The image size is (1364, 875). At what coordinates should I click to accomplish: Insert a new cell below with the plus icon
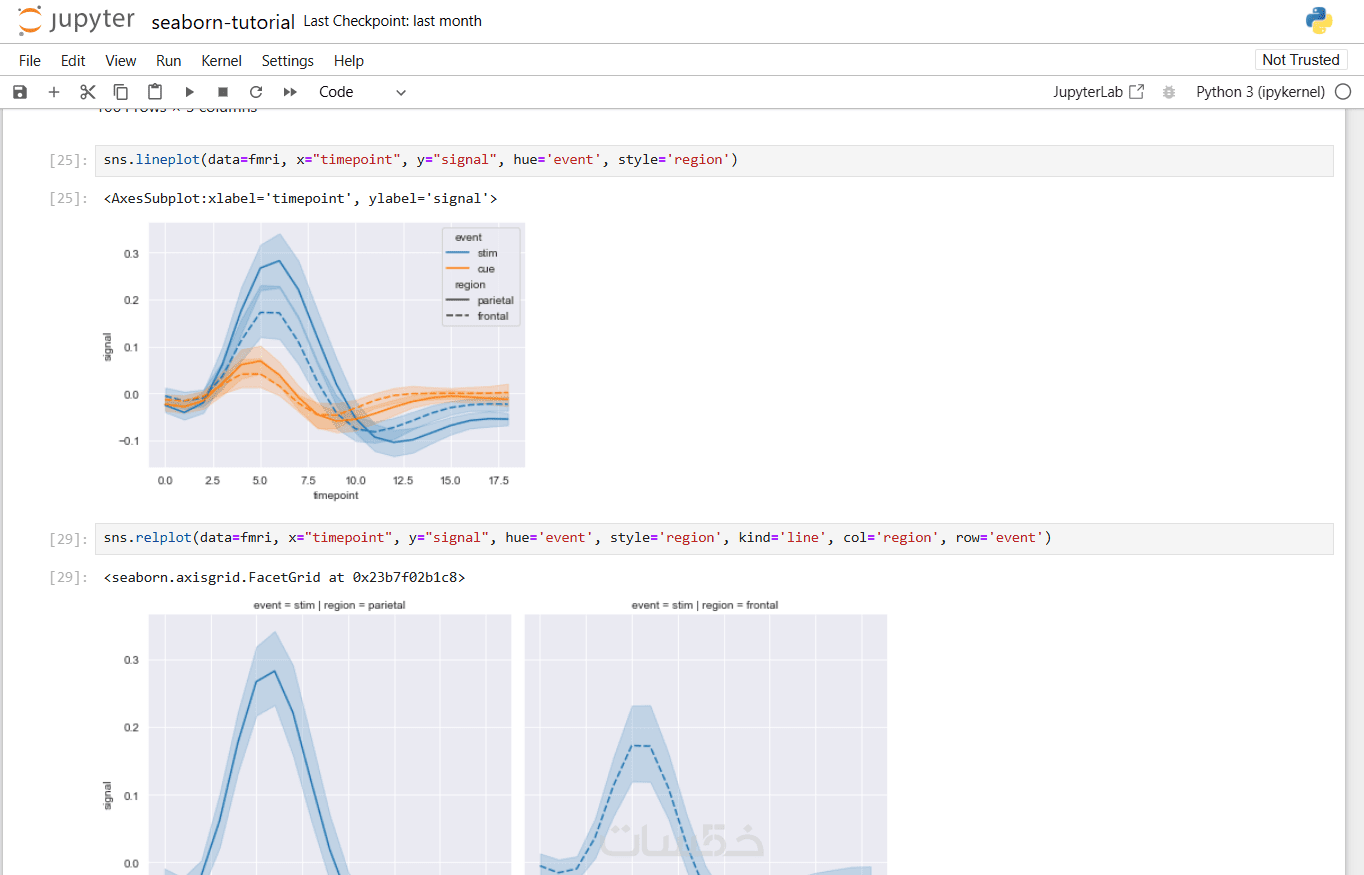click(54, 92)
